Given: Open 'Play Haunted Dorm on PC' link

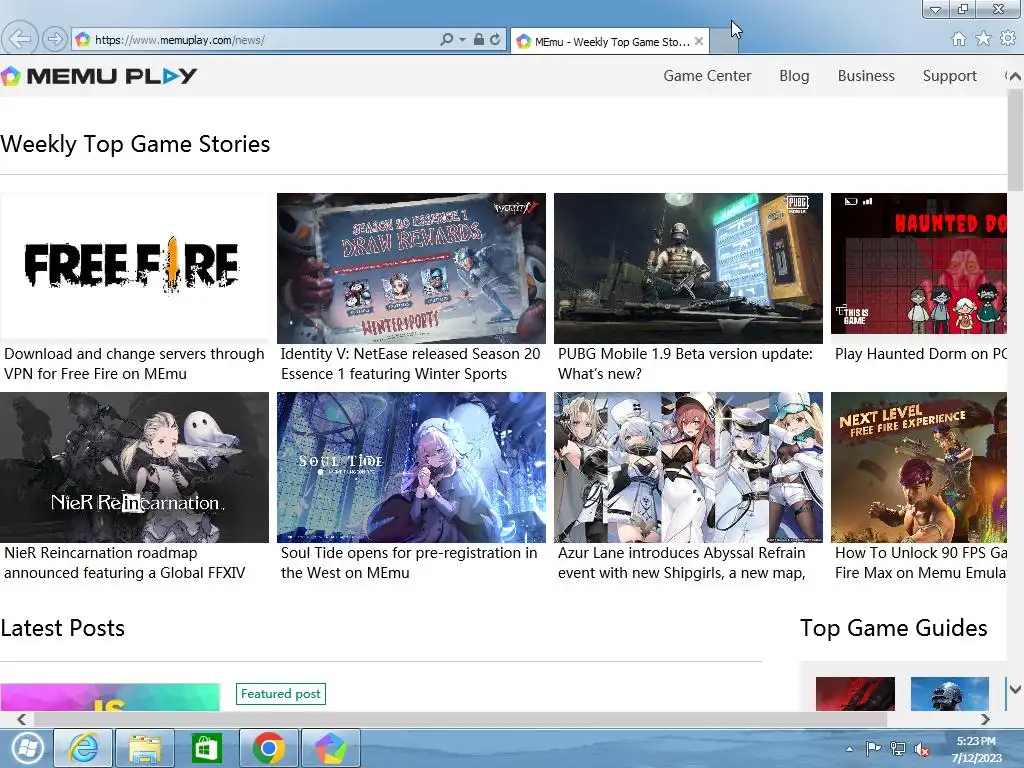Looking at the screenshot, I should (x=921, y=354).
